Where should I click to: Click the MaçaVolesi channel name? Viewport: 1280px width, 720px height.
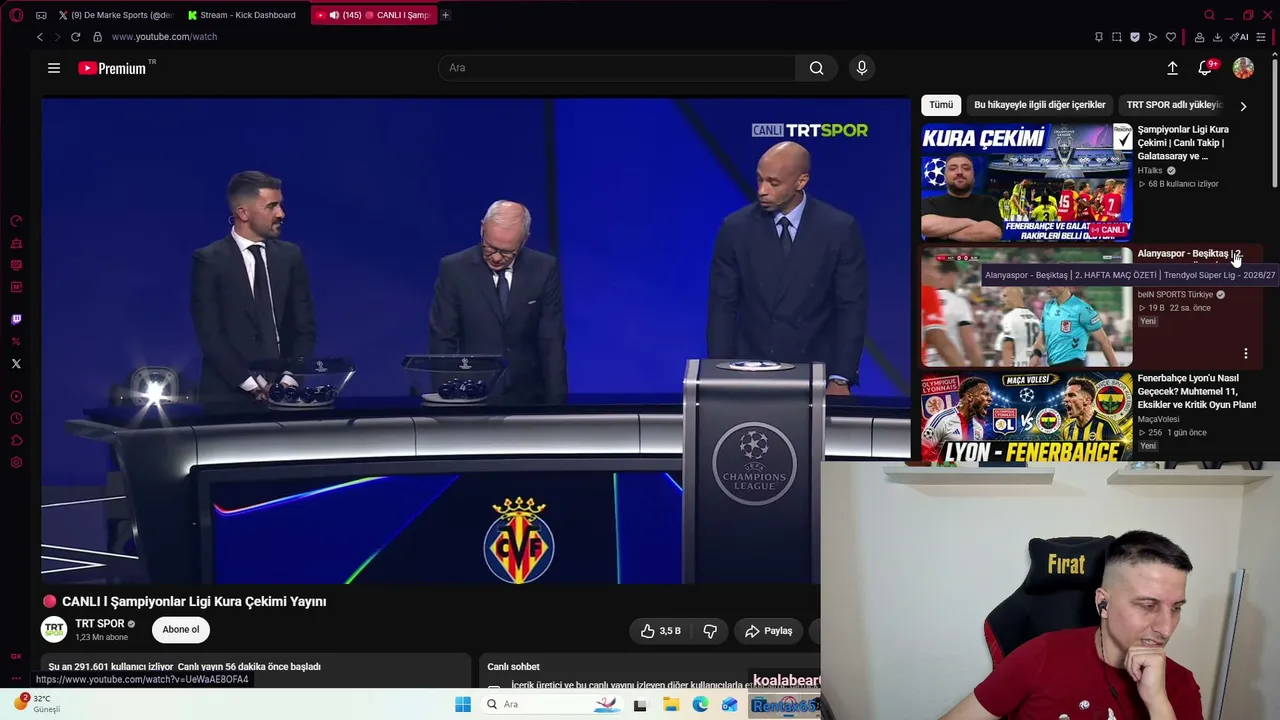click(1158, 420)
